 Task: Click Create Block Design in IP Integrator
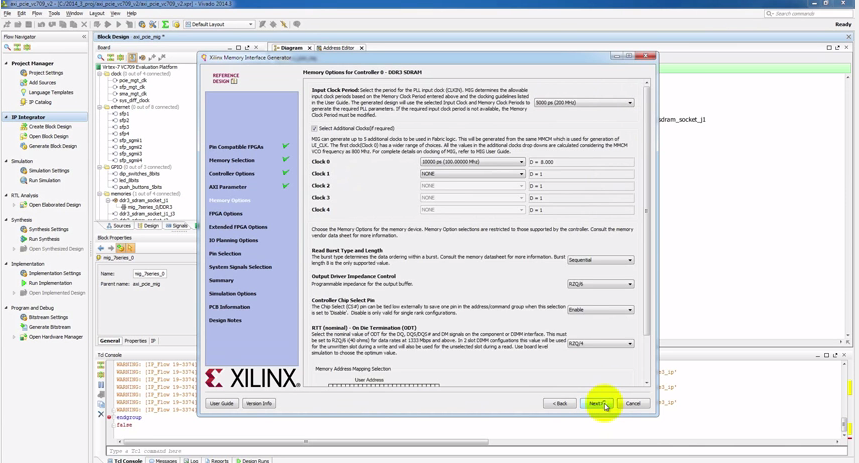[x=50, y=127]
